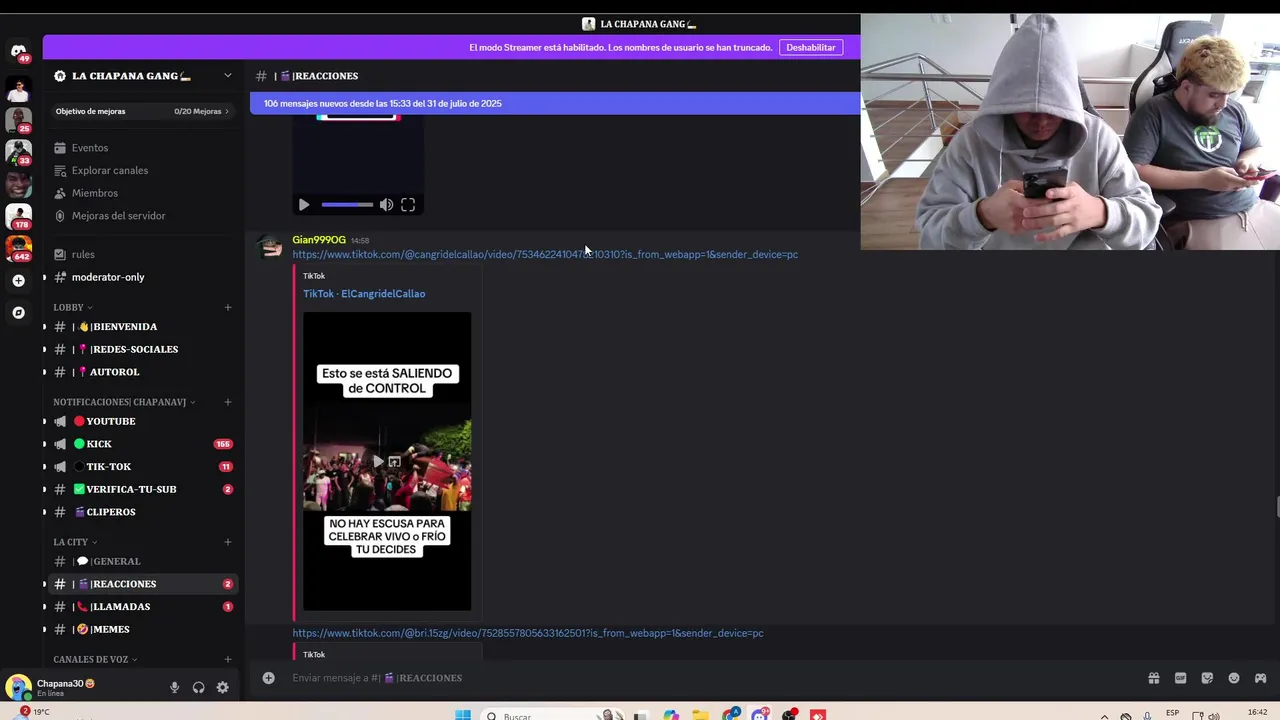Screen dimensions: 1280x720
Task: Open the LLAMADAS channel
Action: click(x=142, y=607)
